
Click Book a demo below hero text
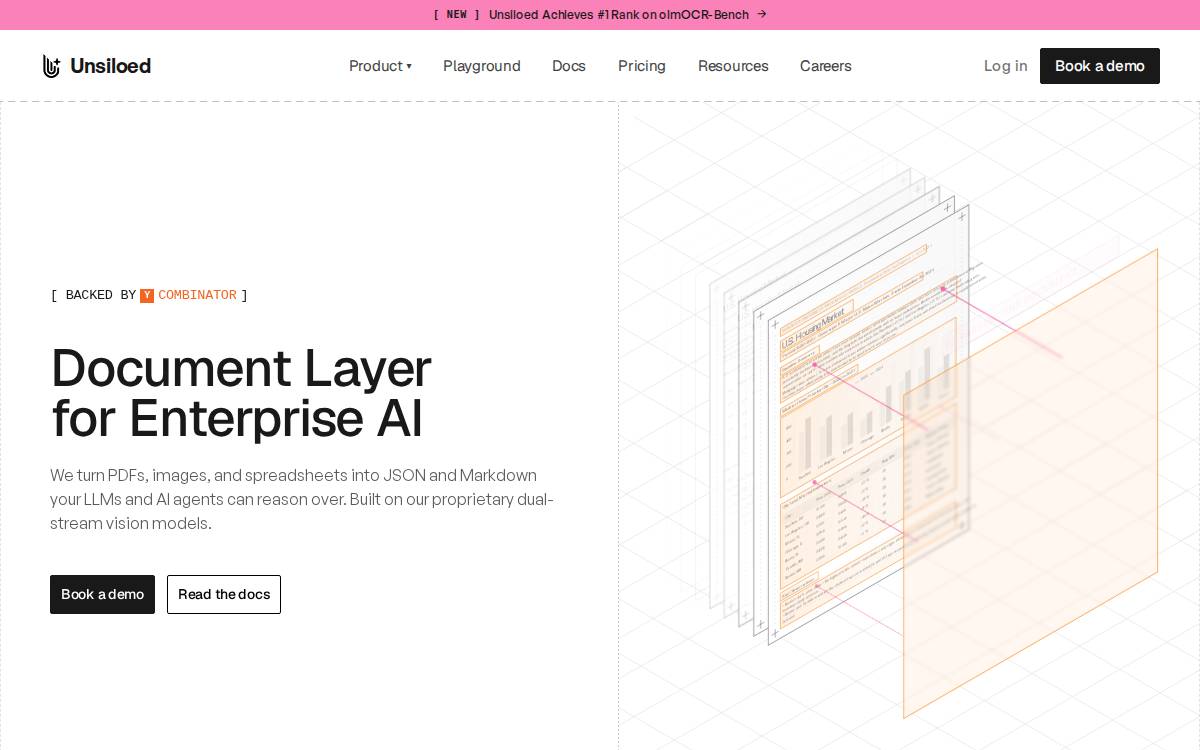tap(102, 594)
